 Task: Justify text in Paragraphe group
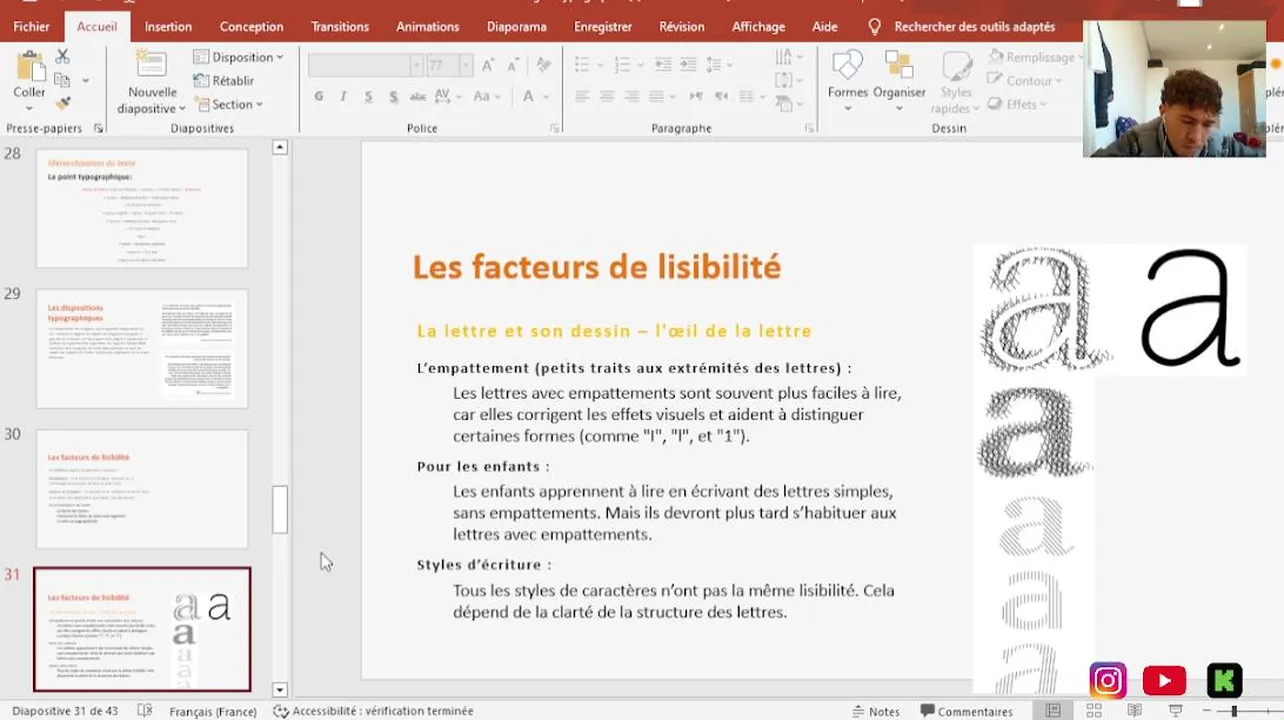pos(657,97)
